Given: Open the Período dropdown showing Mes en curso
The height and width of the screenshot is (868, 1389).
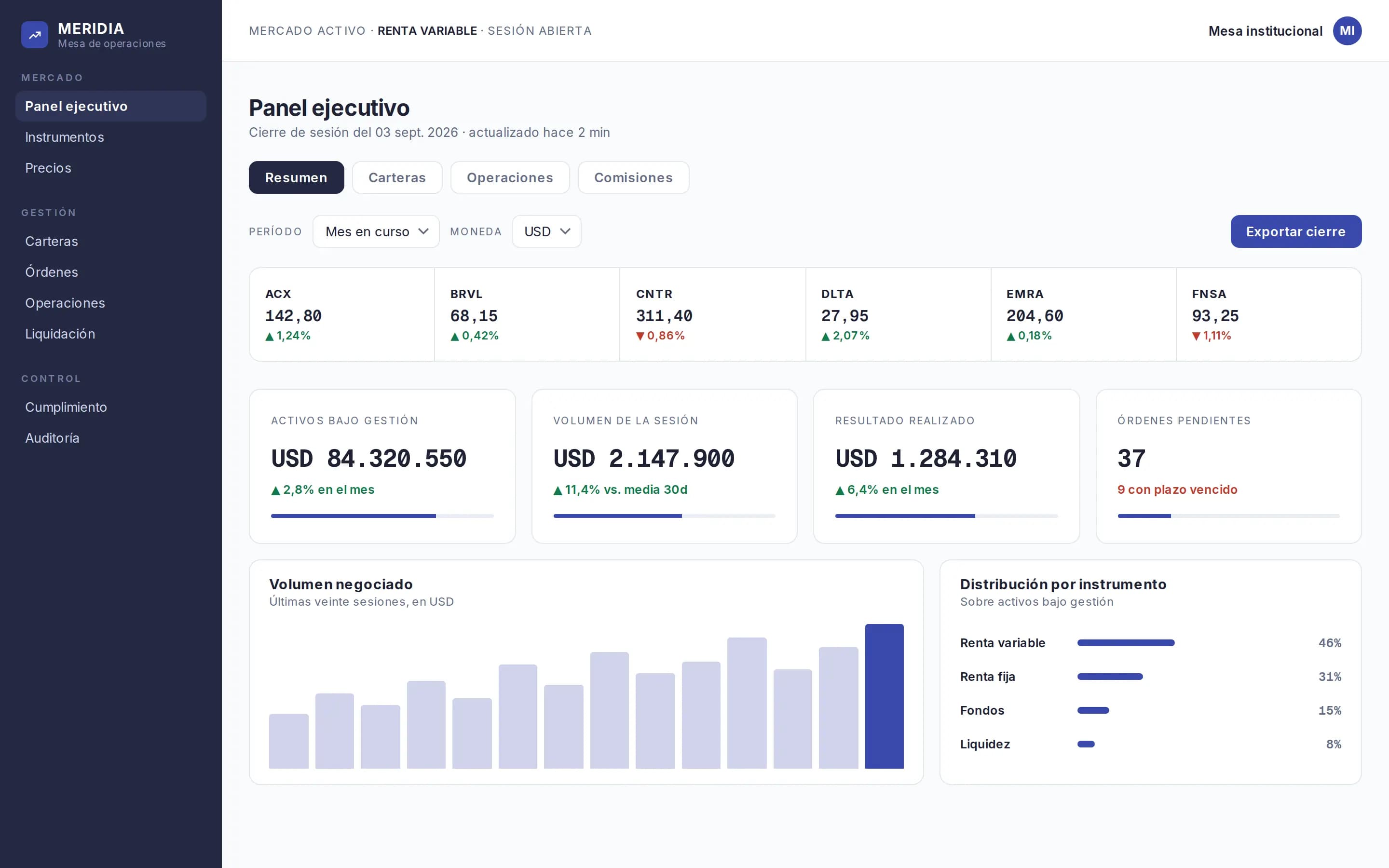Looking at the screenshot, I should pyautogui.click(x=376, y=231).
